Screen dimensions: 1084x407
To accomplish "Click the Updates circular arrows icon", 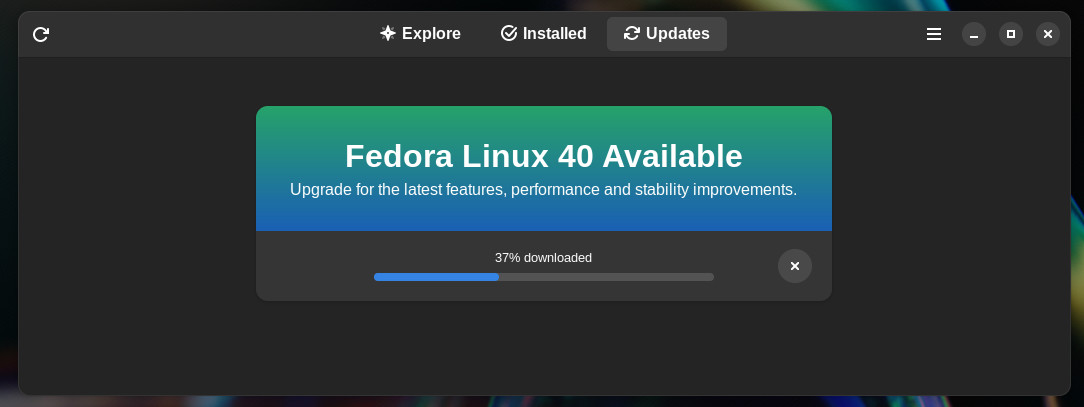I will pos(632,33).
